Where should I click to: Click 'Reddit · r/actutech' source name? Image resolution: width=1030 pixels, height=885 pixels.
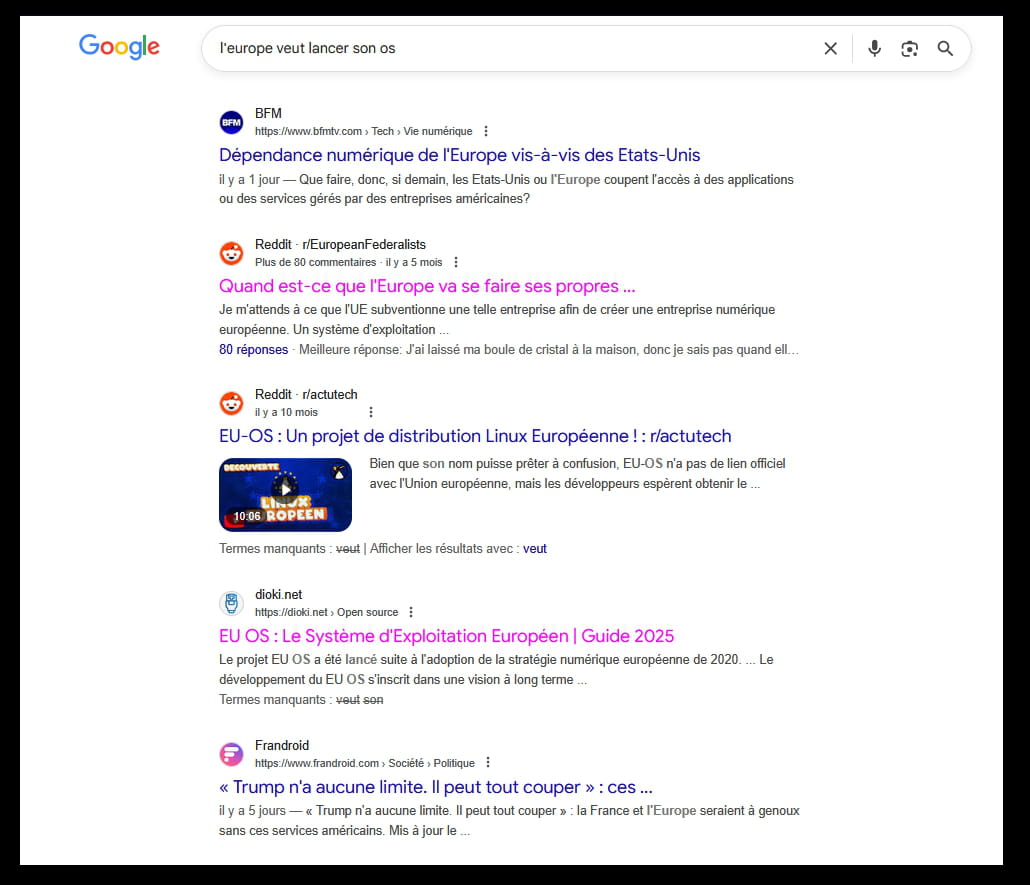coord(306,394)
